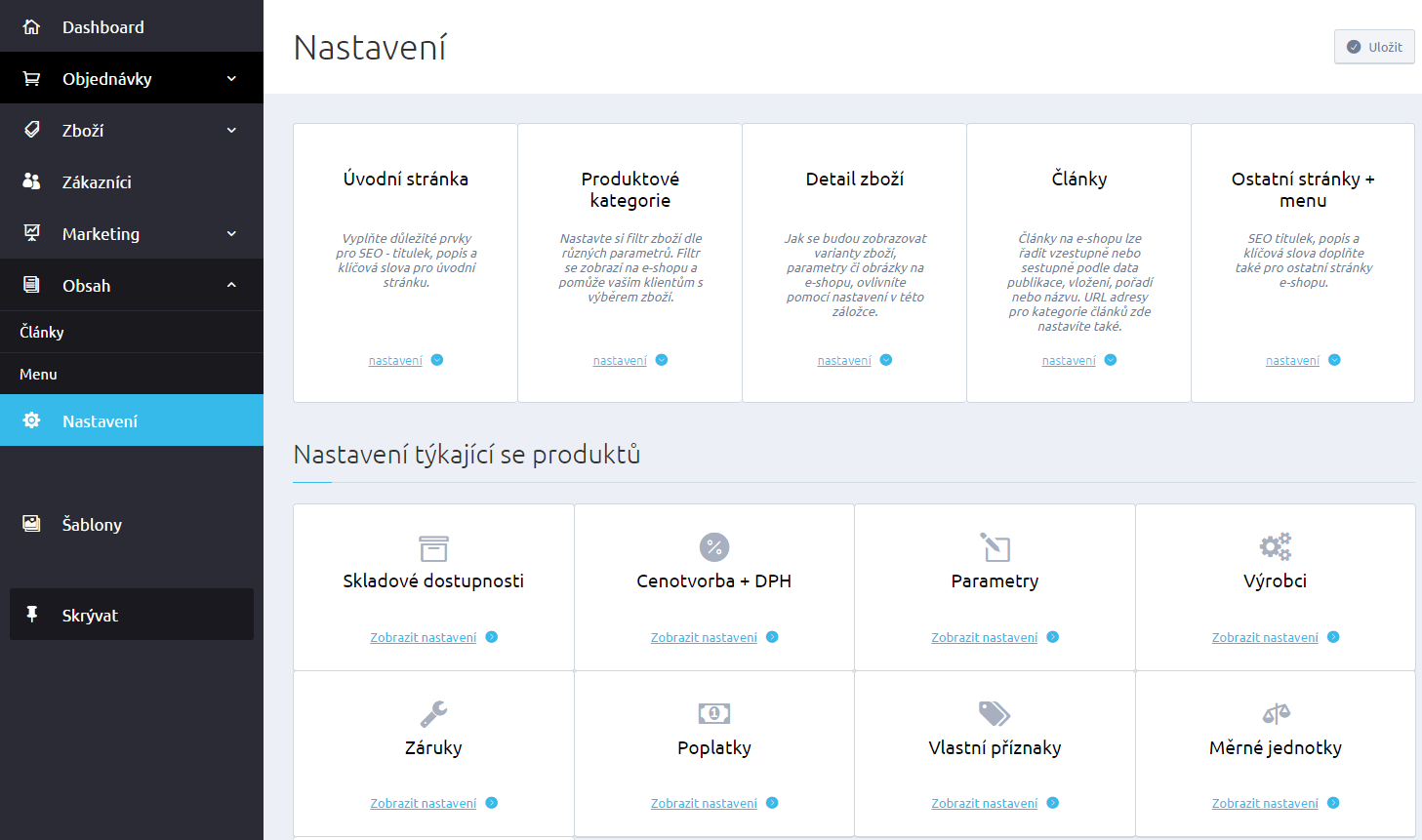Click the Objednávky shopping cart icon
The image size is (1422, 840).
31,78
